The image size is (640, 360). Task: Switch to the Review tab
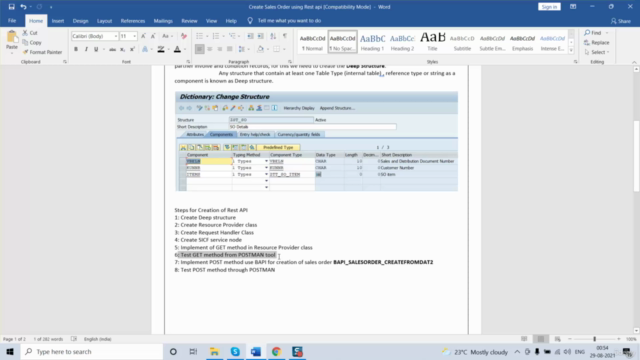(x=189, y=21)
